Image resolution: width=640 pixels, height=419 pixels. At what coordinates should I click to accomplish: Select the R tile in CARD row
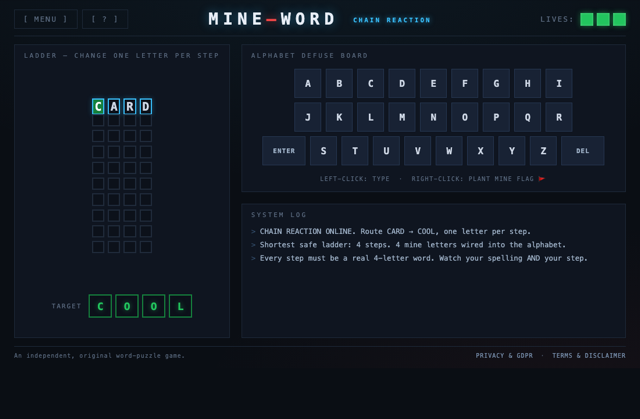coord(130,106)
